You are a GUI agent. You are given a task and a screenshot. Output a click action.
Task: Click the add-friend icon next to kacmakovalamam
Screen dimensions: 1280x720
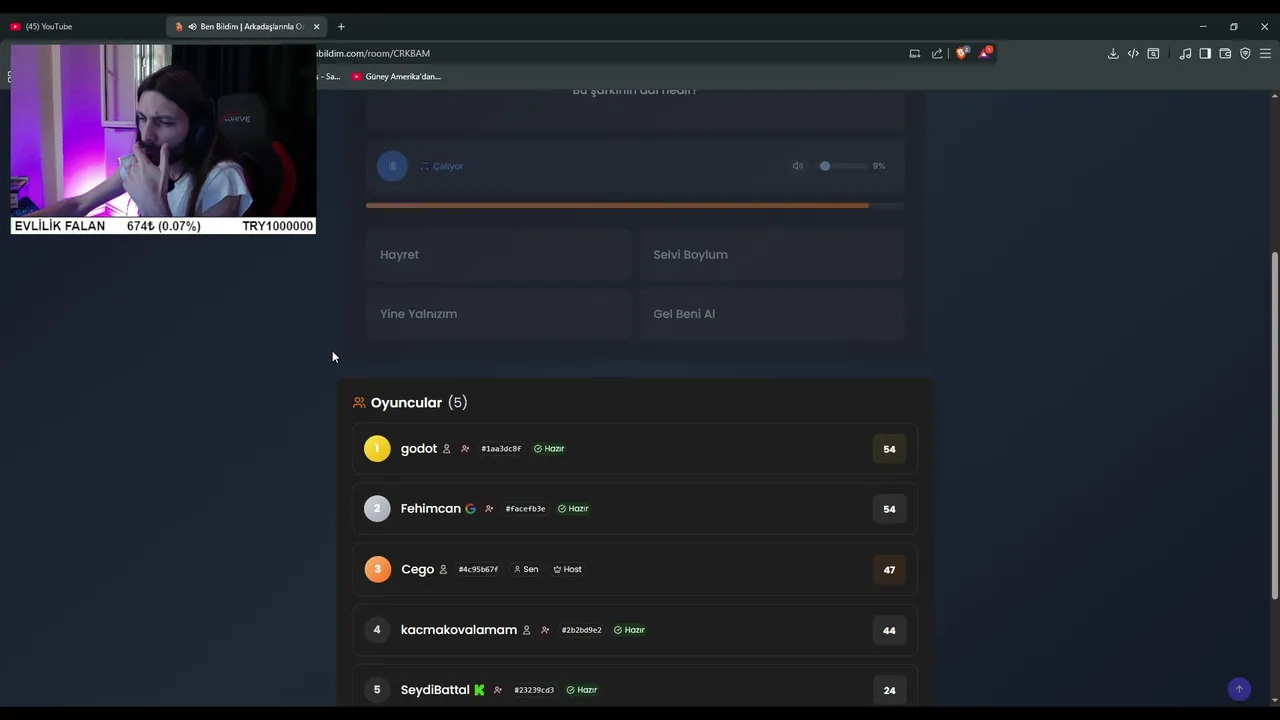545,630
